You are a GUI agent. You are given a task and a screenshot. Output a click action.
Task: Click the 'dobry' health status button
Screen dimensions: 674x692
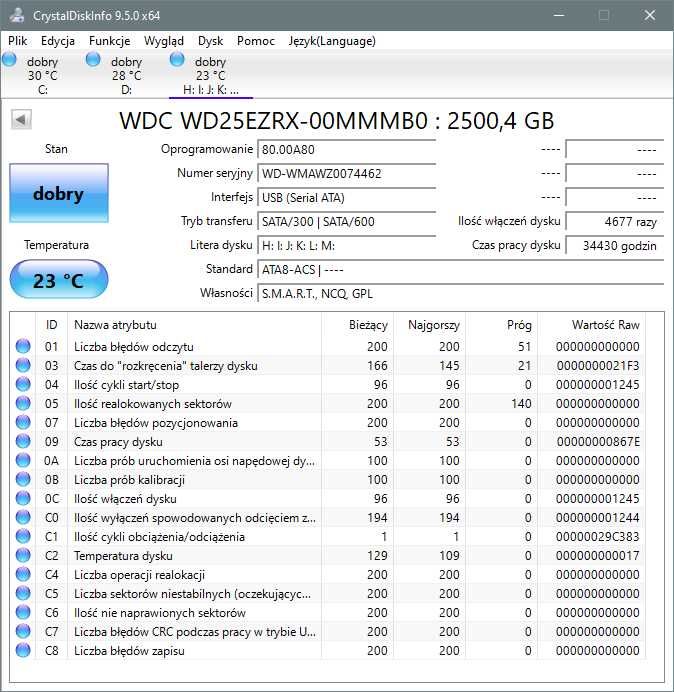59,193
